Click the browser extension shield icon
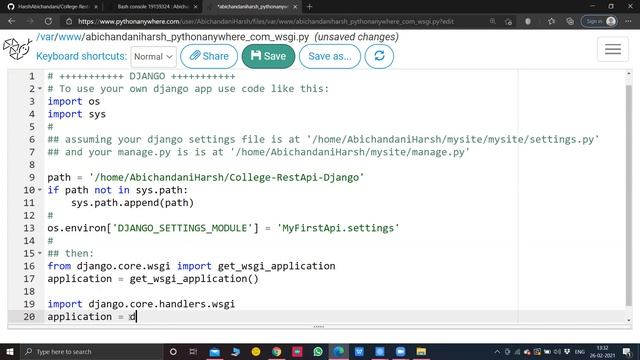This screenshot has width=640, height=360. coord(528,21)
